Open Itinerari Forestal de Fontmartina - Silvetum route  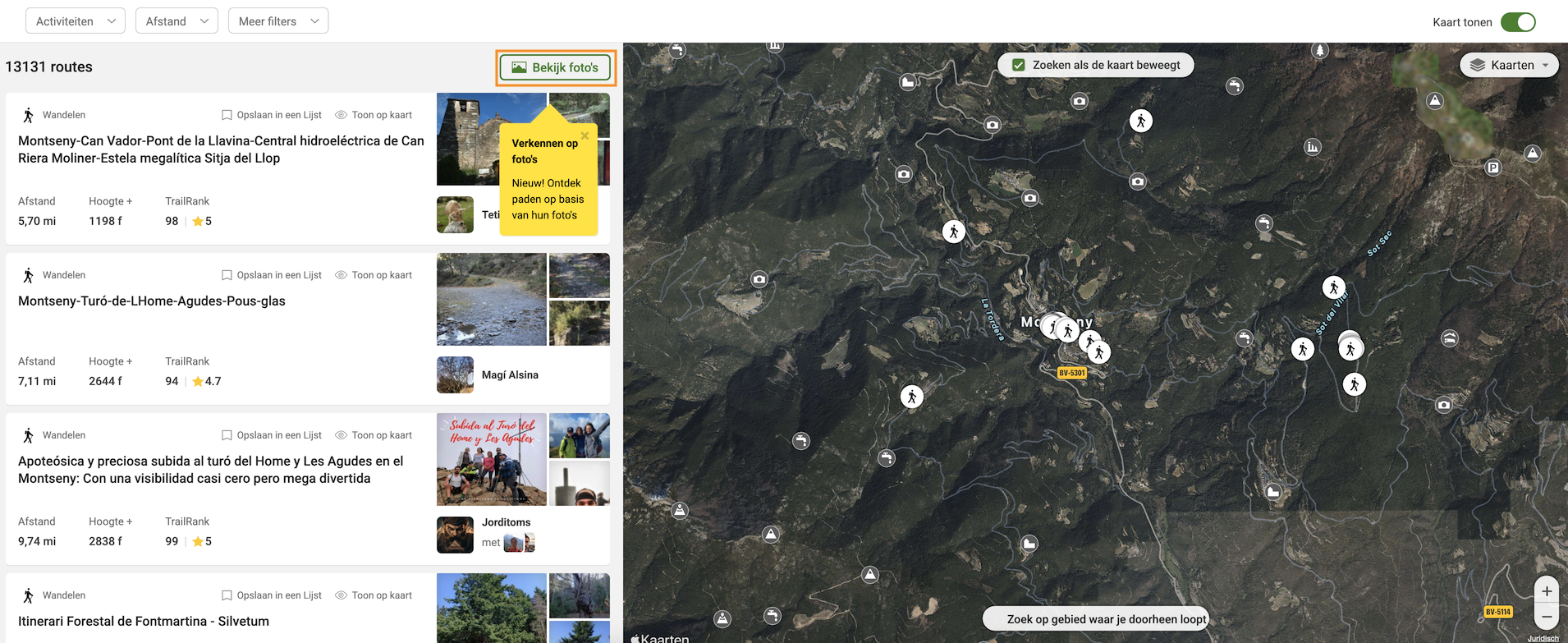(x=144, y=622)
